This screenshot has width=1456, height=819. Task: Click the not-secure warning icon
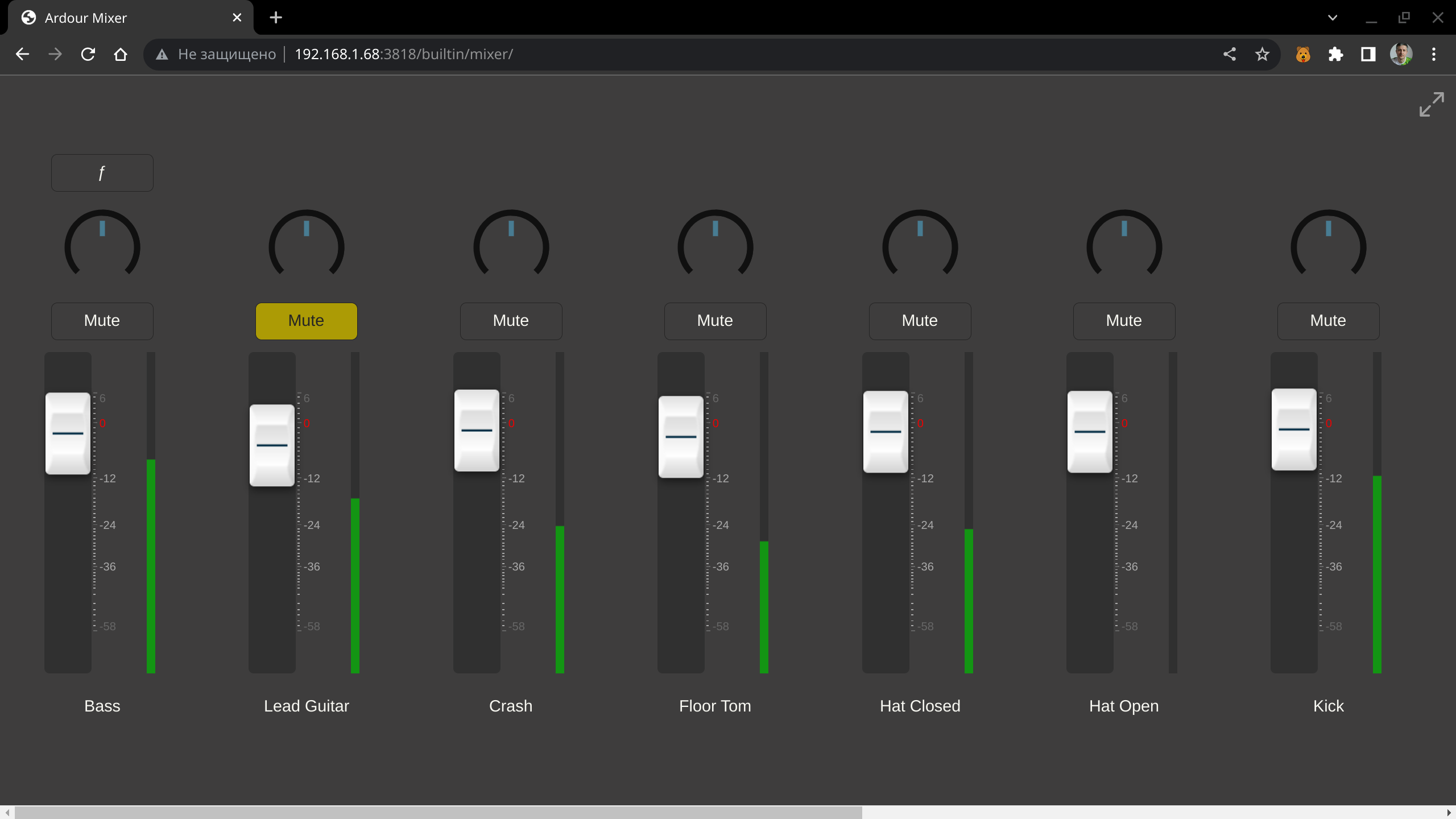click(x=162, y=54)
